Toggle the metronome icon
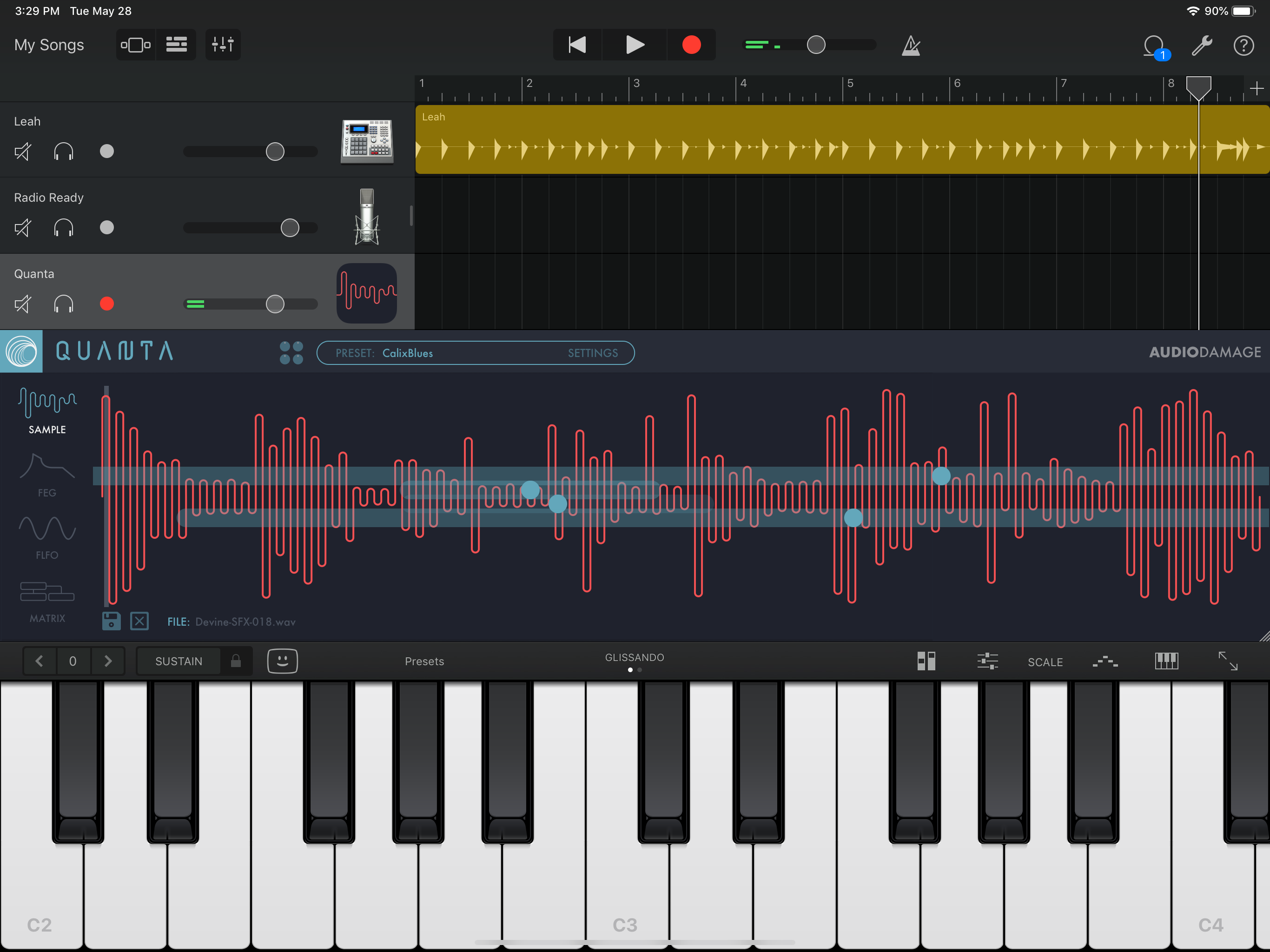This screenshot has width=1270, height=952. point(911,46)
